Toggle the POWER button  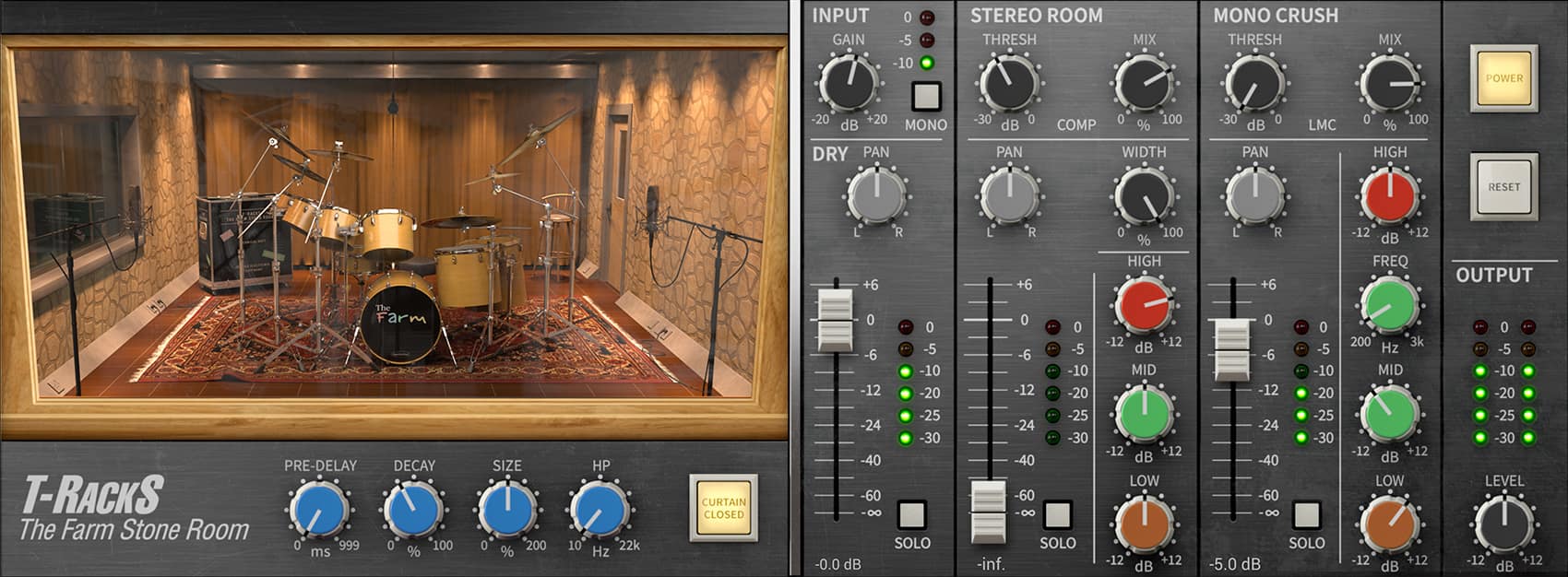click(1504, 78)
